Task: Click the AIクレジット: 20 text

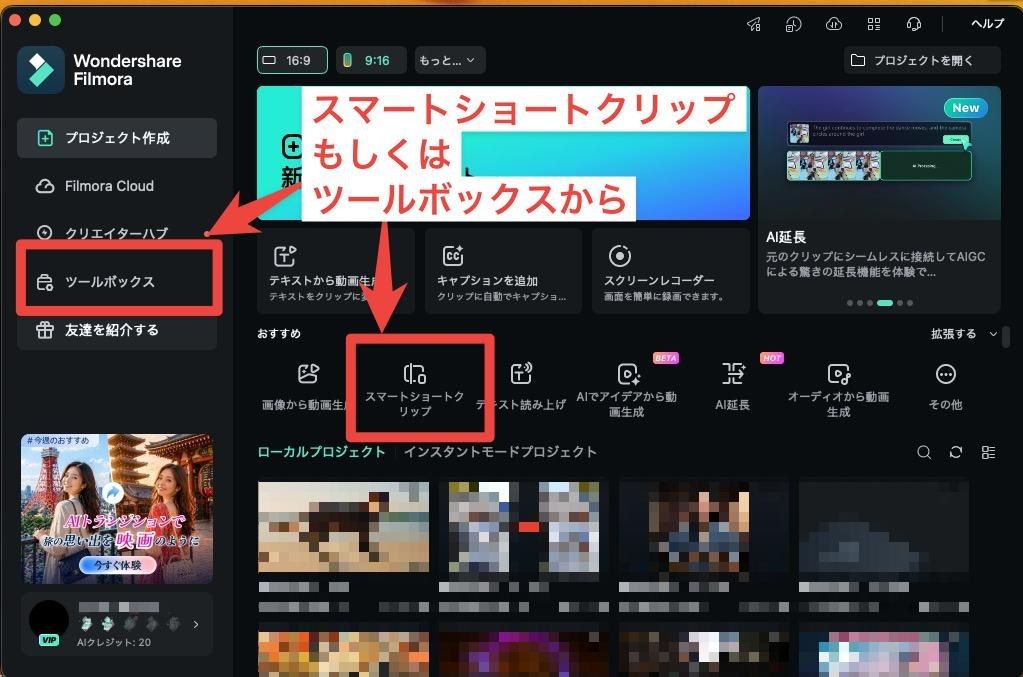Action: click(114, 642)
